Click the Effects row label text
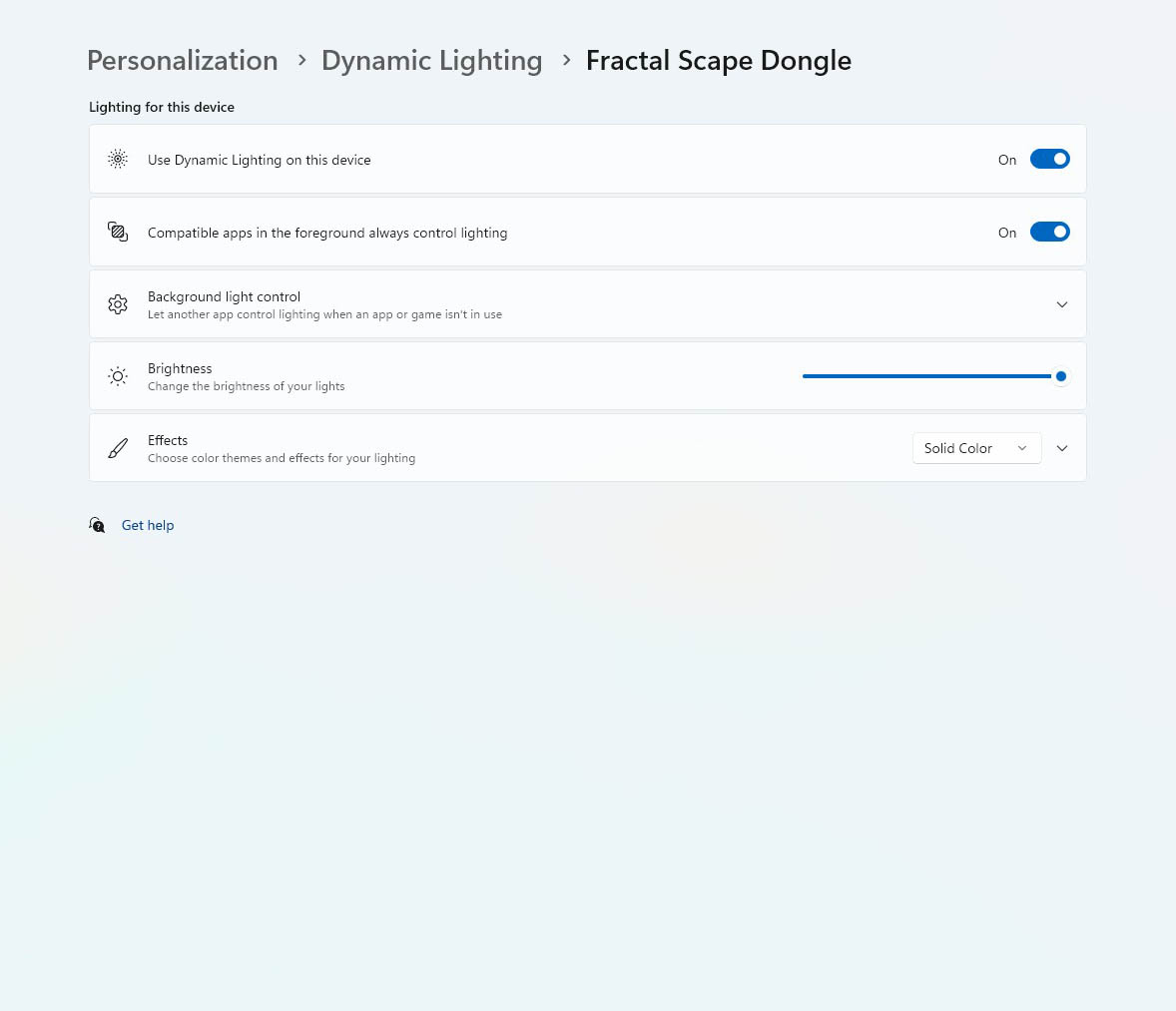Viewport: 1176px width, 1011px height. coord(168,440)
